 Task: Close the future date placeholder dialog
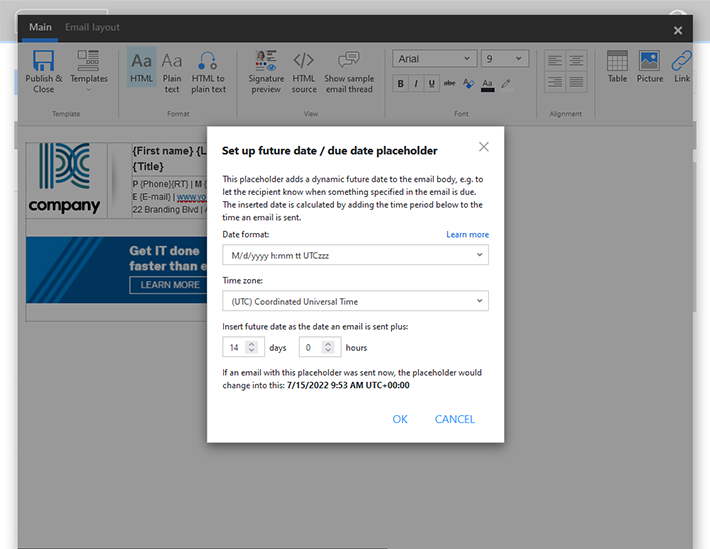pos(484,147)
